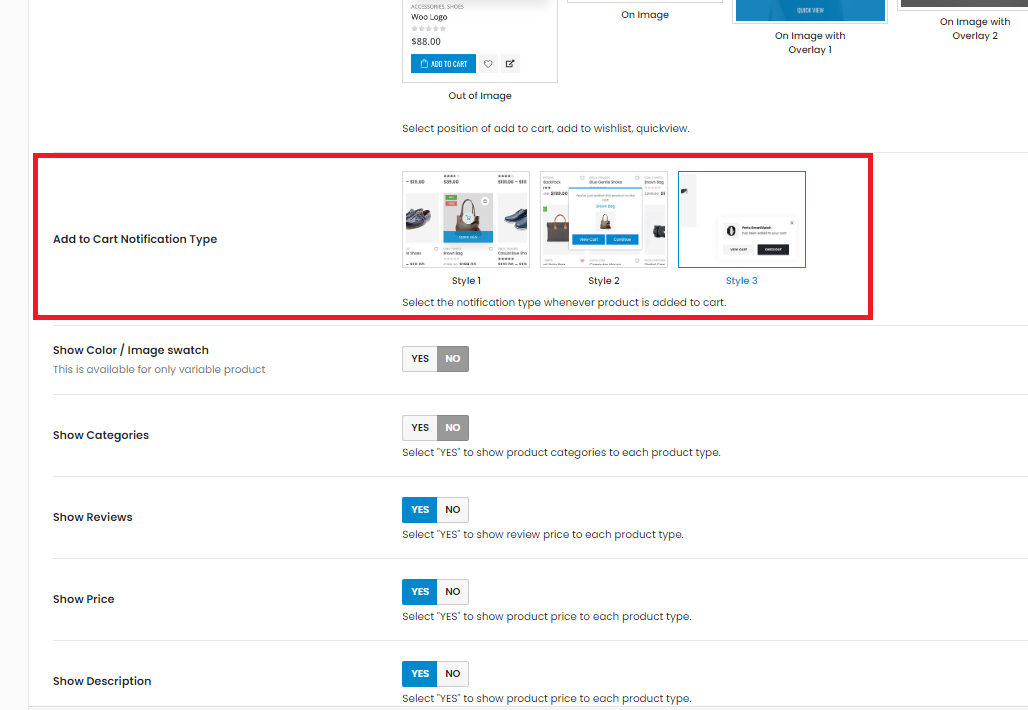Click 'This is available for only variable product' note

(x=159, y=369)
